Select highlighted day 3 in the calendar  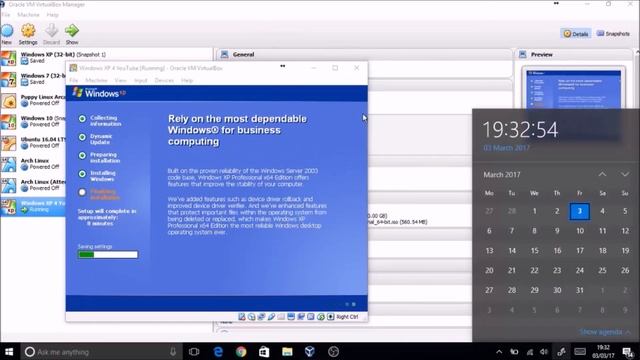[x=580, y=211]
